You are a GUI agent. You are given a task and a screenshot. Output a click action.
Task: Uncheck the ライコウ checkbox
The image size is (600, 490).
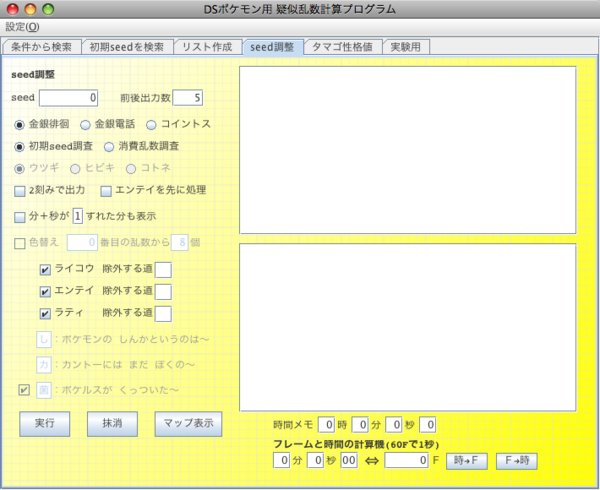[x=45, y=269]
